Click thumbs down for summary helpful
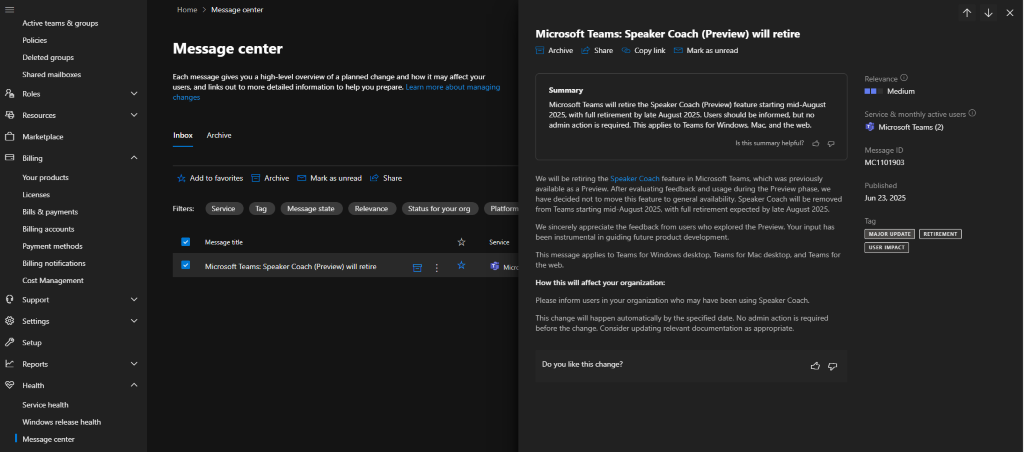The image size is (1024, 452). point(831,143)
